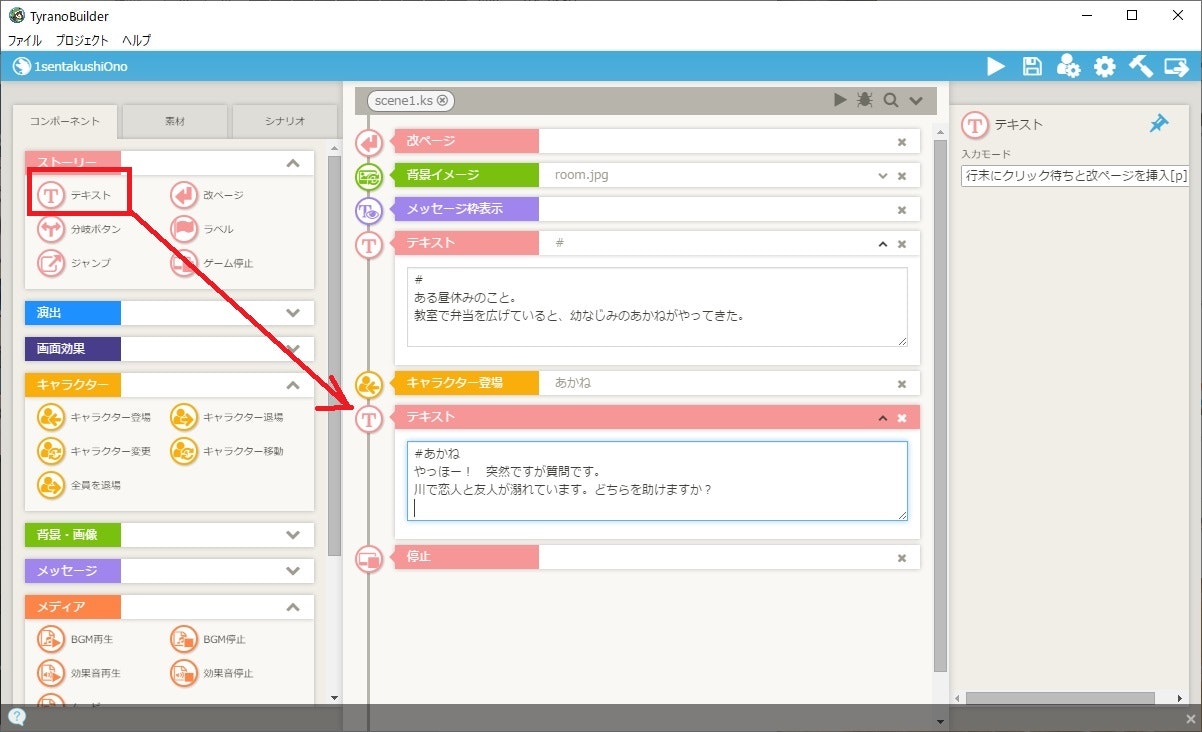Select the キャラクター退場 component
Screen dimensions: 1202x732
[227, 417]
